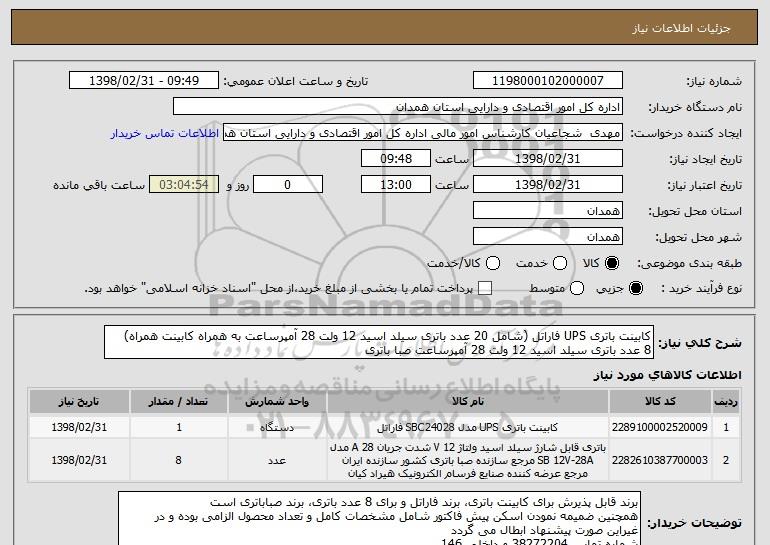Click the نام کالا column header
The height and width of the screenshot is (545, 770).
(468, 402)
